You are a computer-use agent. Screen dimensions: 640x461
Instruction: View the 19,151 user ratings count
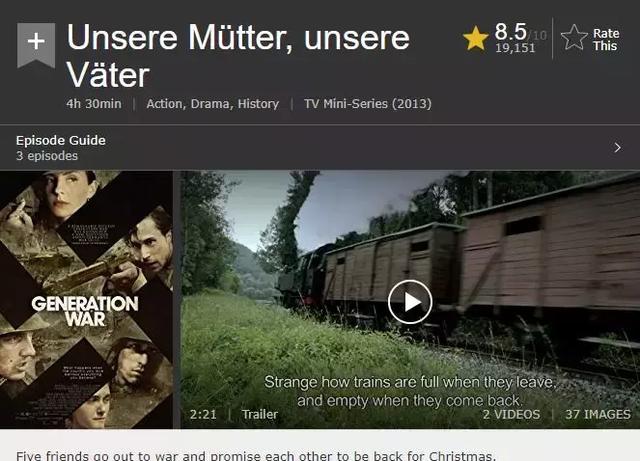[515, 48]
